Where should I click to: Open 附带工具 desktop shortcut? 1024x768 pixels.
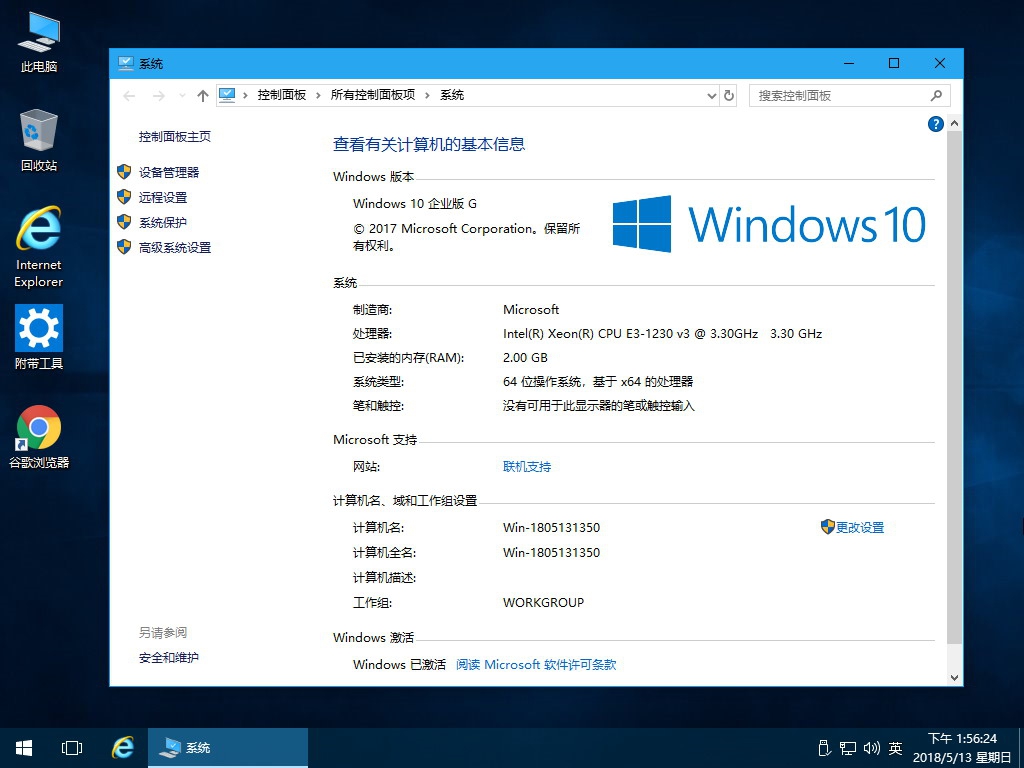pyautogui.click(x=39, y=337)
